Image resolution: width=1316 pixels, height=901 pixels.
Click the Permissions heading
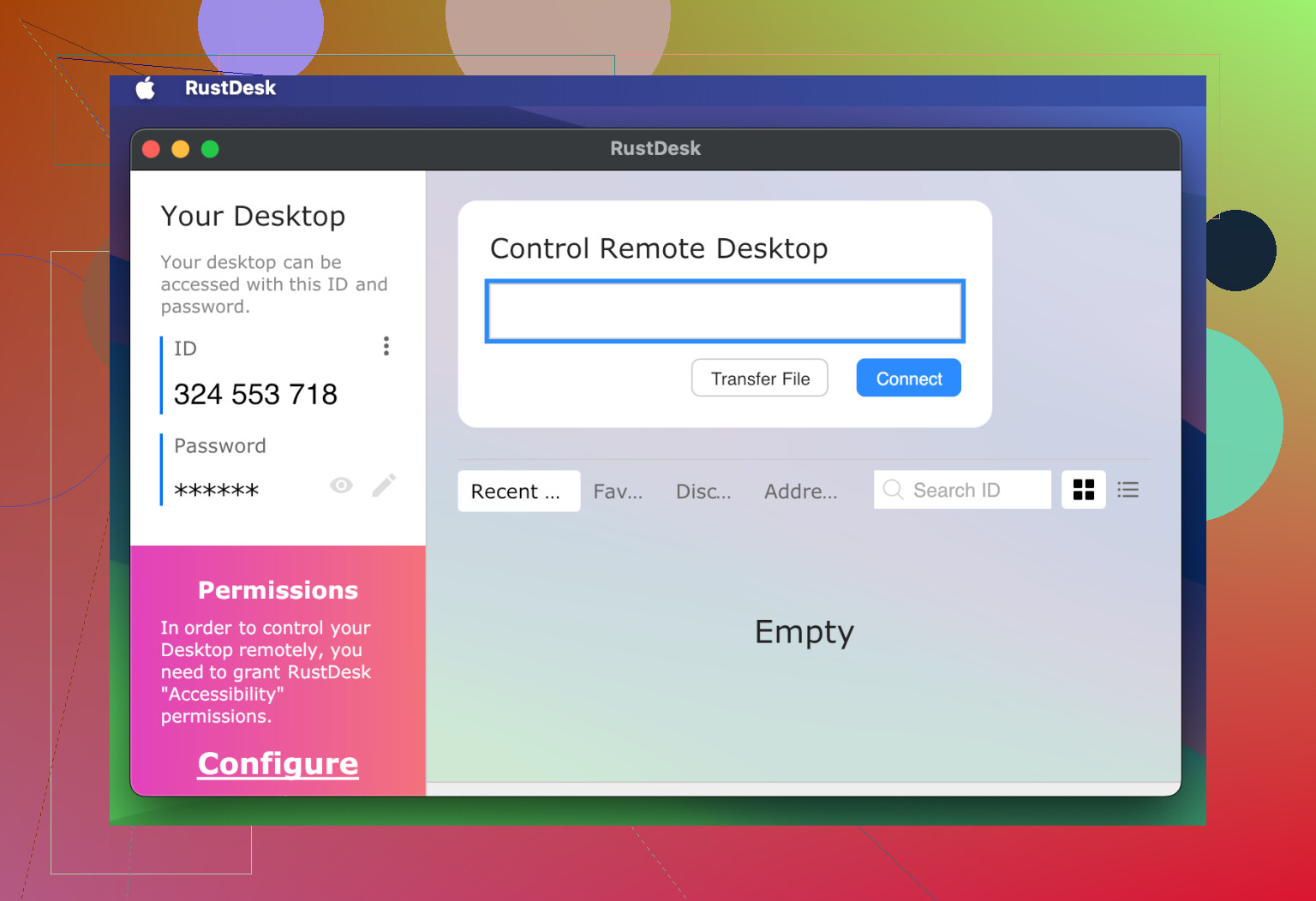(x=278, y=590)
